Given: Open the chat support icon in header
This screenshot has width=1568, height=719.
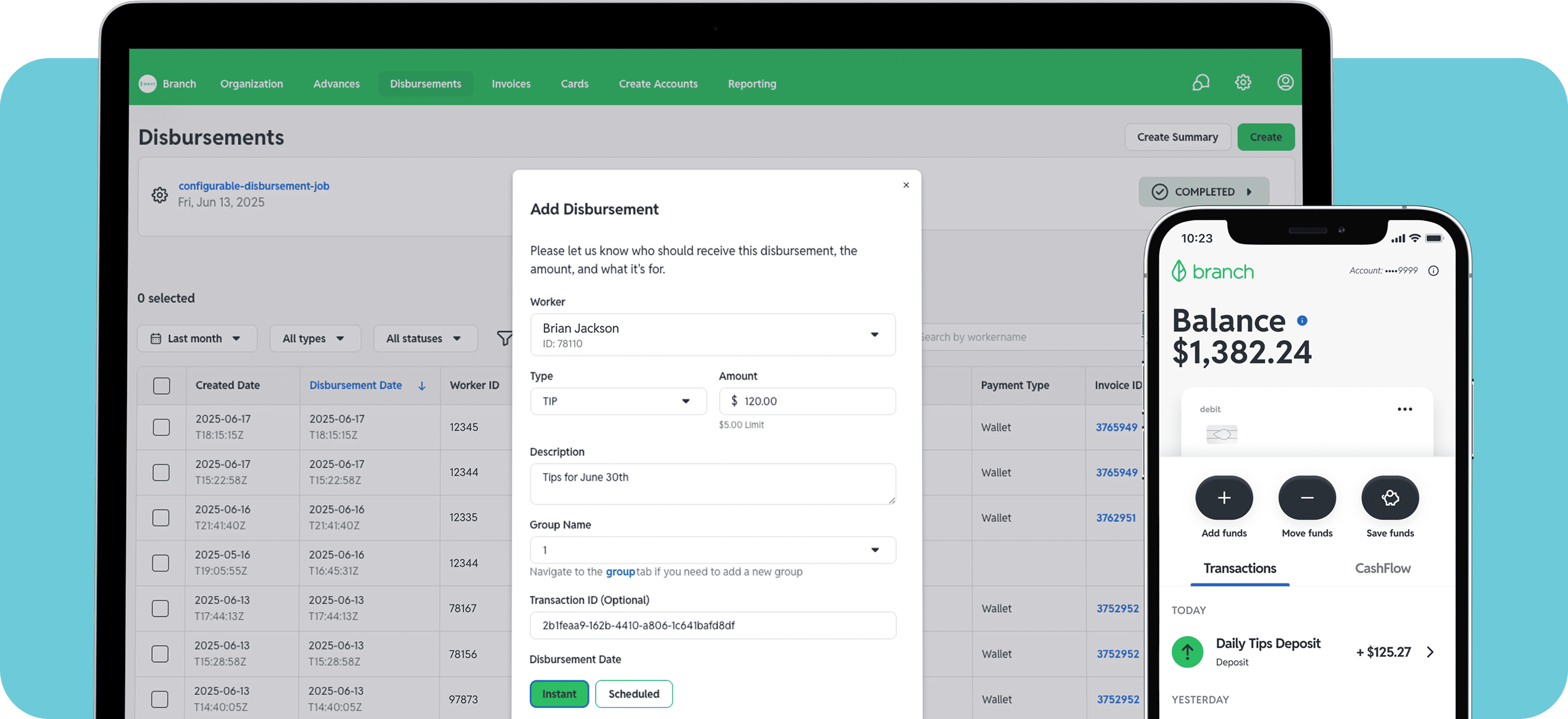Looking at the screenshot, I should pos(1200,83).
